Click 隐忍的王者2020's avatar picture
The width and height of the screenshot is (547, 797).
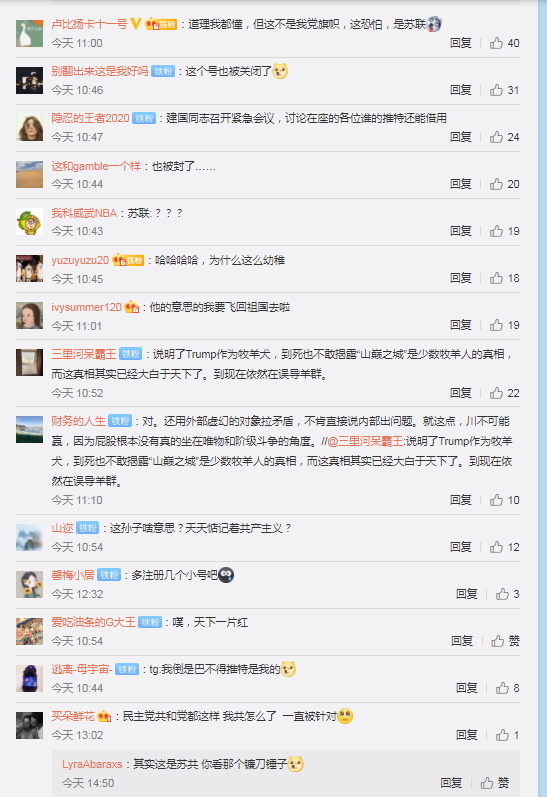pos(29,128)
